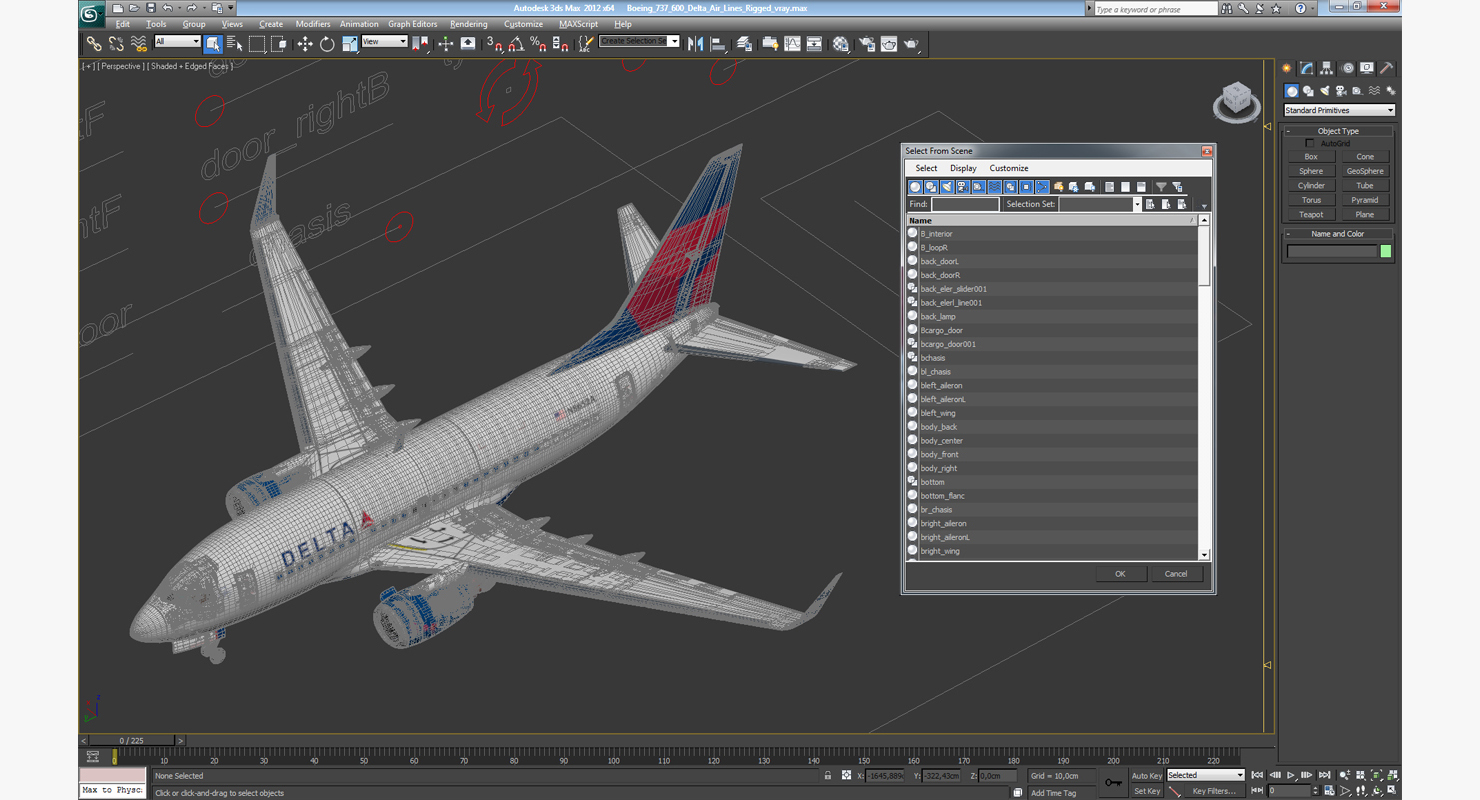Toggle Display Cameras filter in dialog

click(x=962, y=187)
